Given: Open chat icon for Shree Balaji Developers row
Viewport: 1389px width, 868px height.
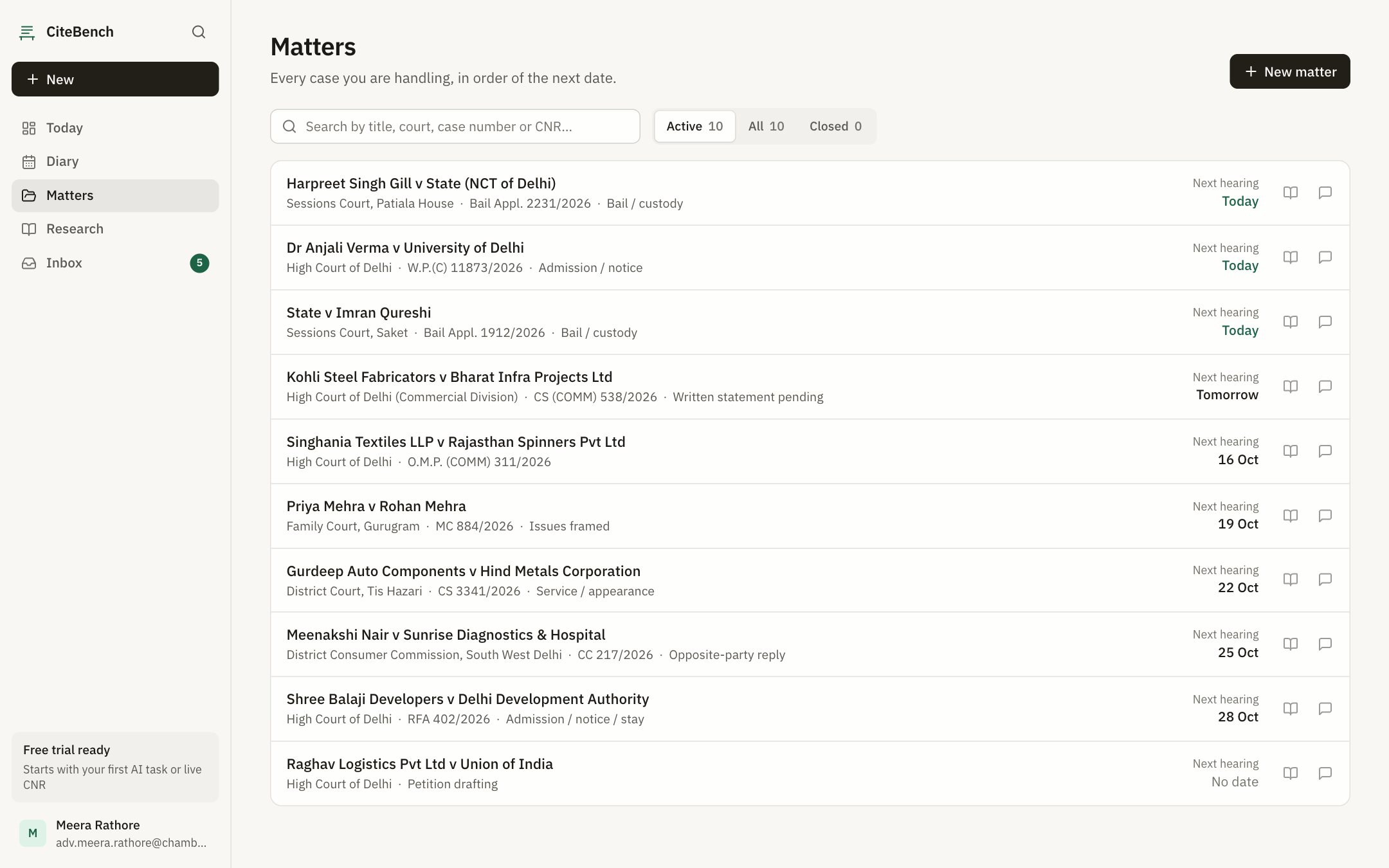Looking at the screenshot, I should coord(1325,709).
